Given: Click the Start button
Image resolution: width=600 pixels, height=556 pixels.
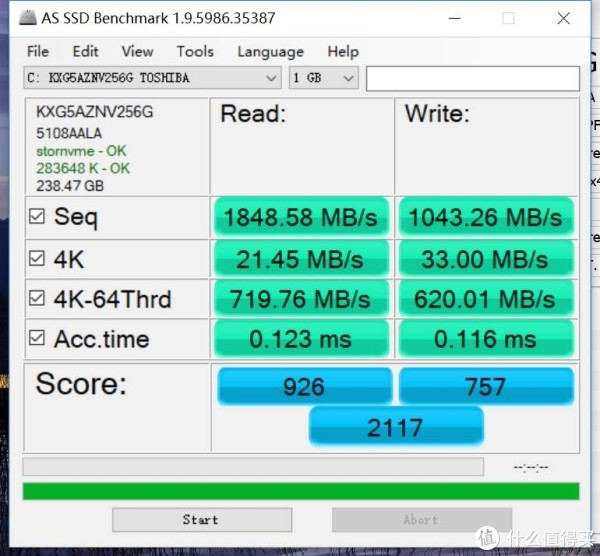Looking at the screenshot, I should click(202, 520).
